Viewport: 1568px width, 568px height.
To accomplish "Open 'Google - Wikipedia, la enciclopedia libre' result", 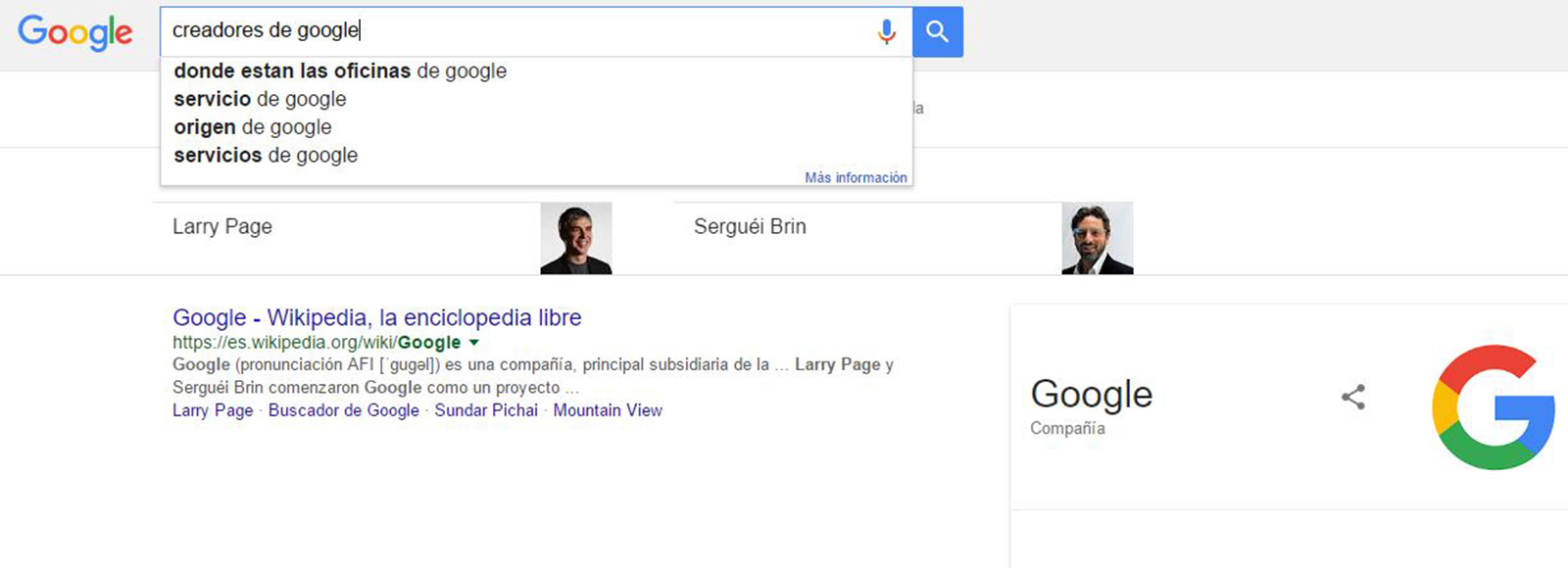I will [x=377, y=317].
